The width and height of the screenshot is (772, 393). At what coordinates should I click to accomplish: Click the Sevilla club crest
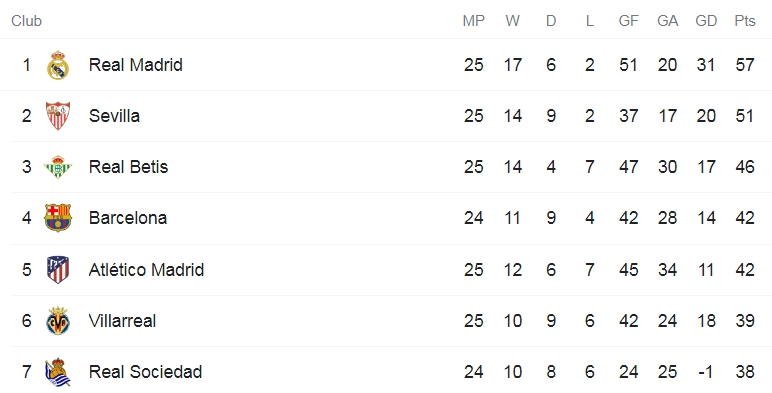click(x=58, y=116)
